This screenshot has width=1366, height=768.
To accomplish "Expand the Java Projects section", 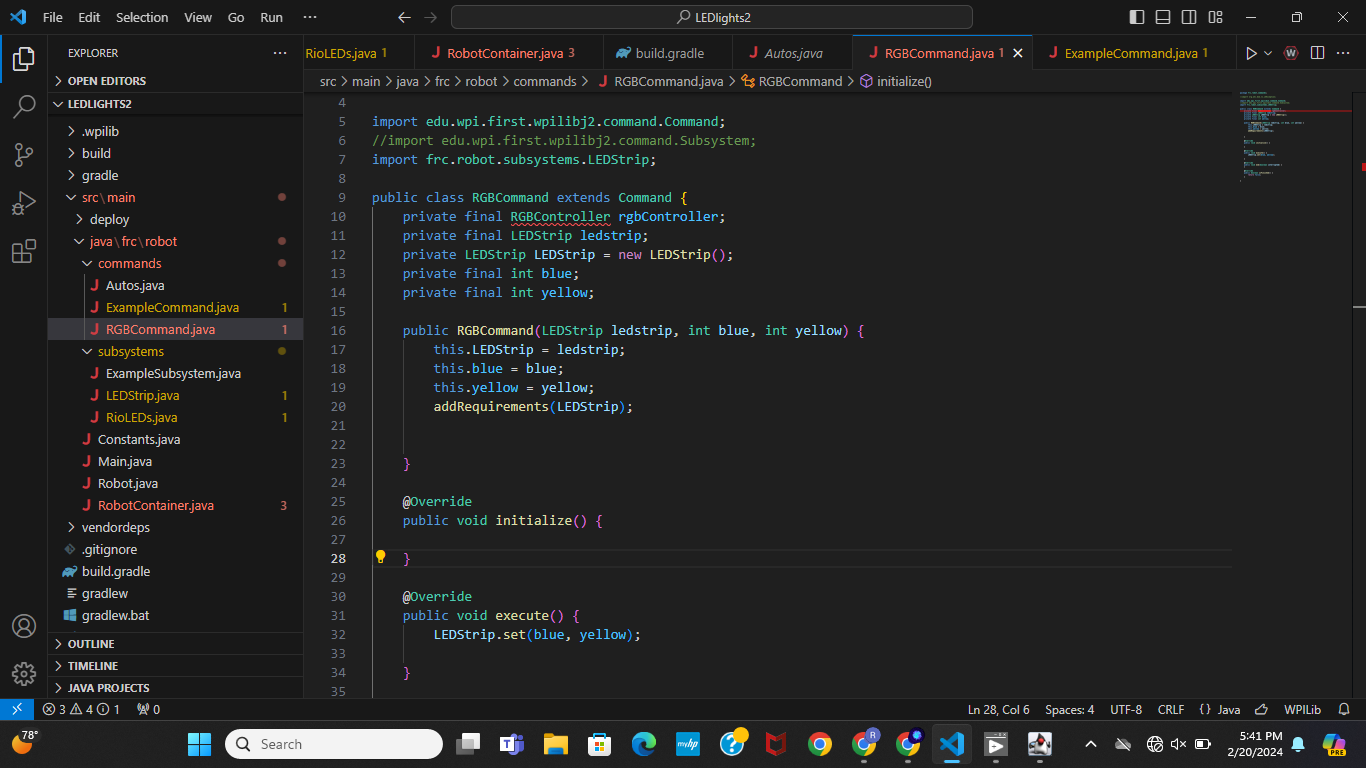I will pyautogui.click(x=176, y=688).
